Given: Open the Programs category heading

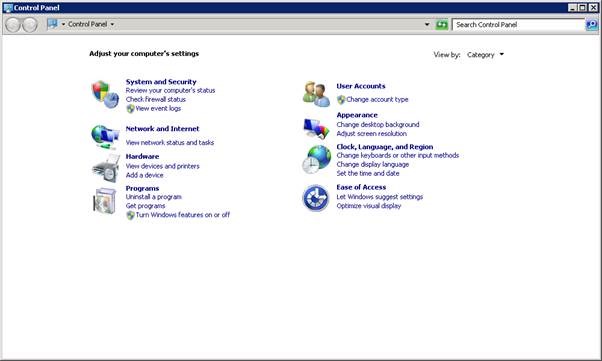Looking at the screenshot, I should 142,189.
